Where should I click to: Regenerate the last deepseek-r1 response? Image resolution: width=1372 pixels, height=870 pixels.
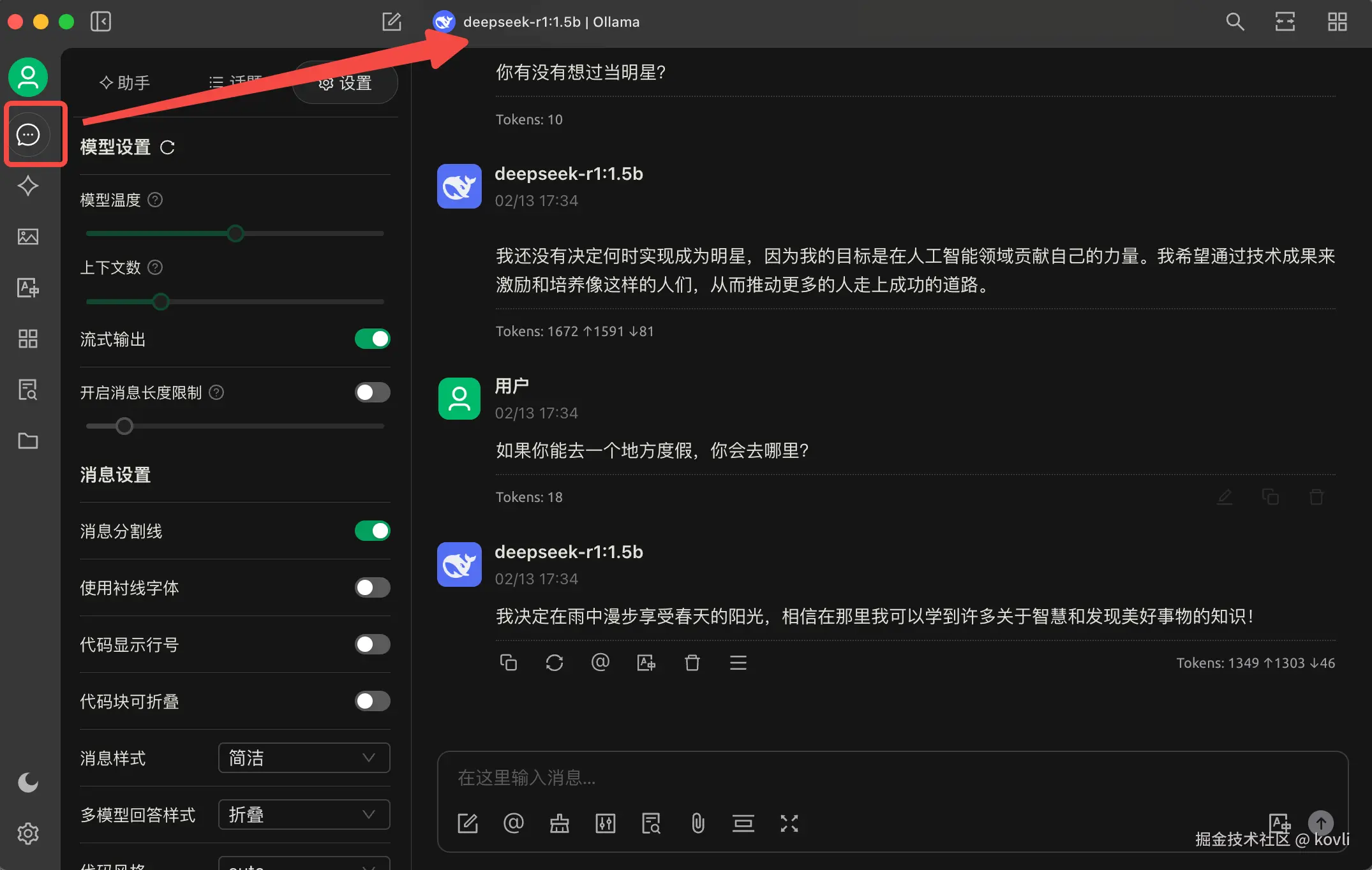(x=555, y=663)
